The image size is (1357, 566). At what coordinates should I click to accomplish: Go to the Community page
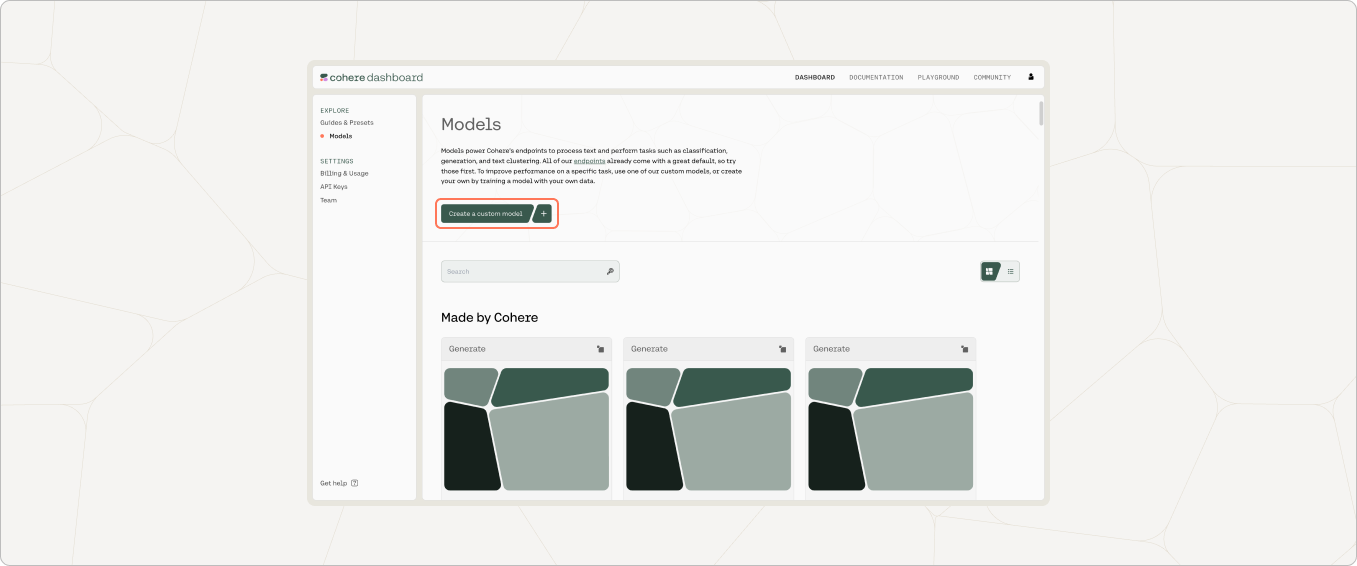[x=992, y=77]
